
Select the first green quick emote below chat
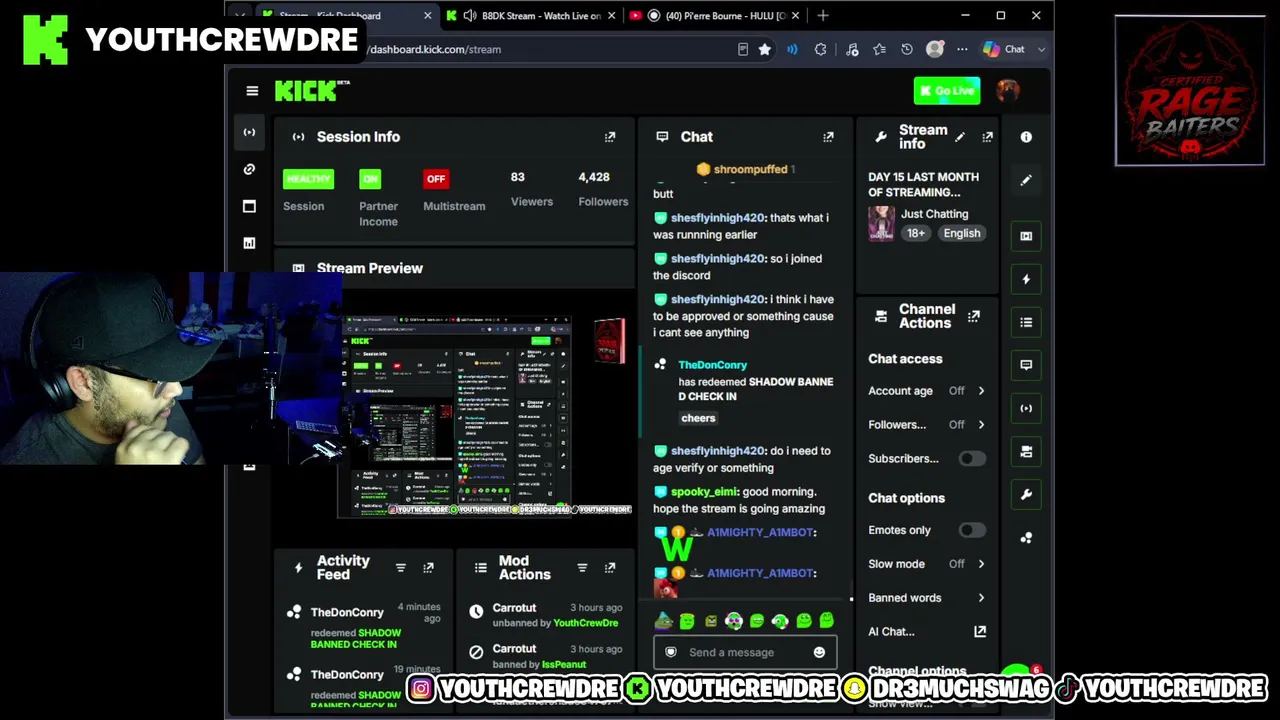point(687,622)
